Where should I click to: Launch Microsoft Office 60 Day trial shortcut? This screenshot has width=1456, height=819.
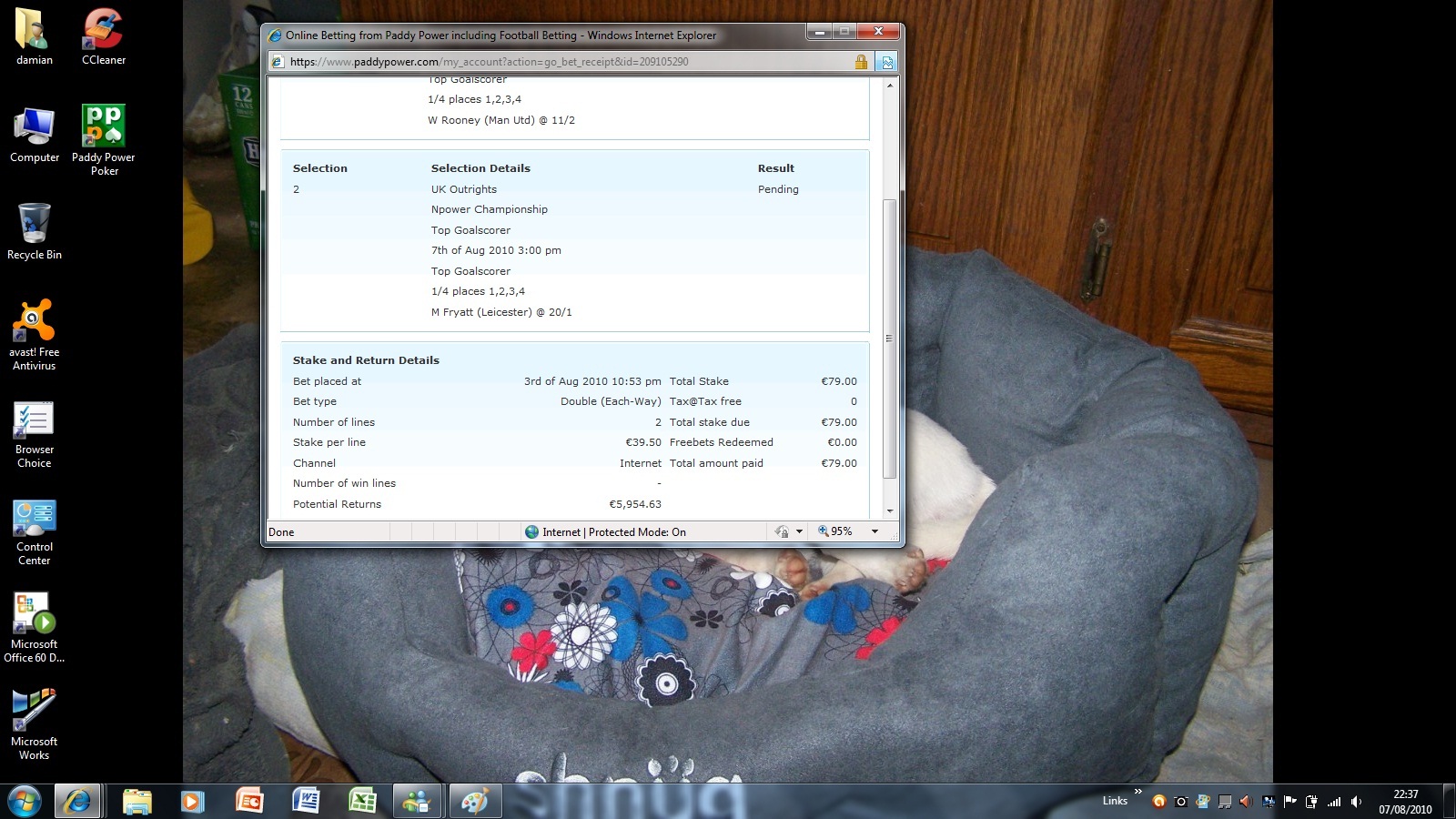[x=35, y=628]
